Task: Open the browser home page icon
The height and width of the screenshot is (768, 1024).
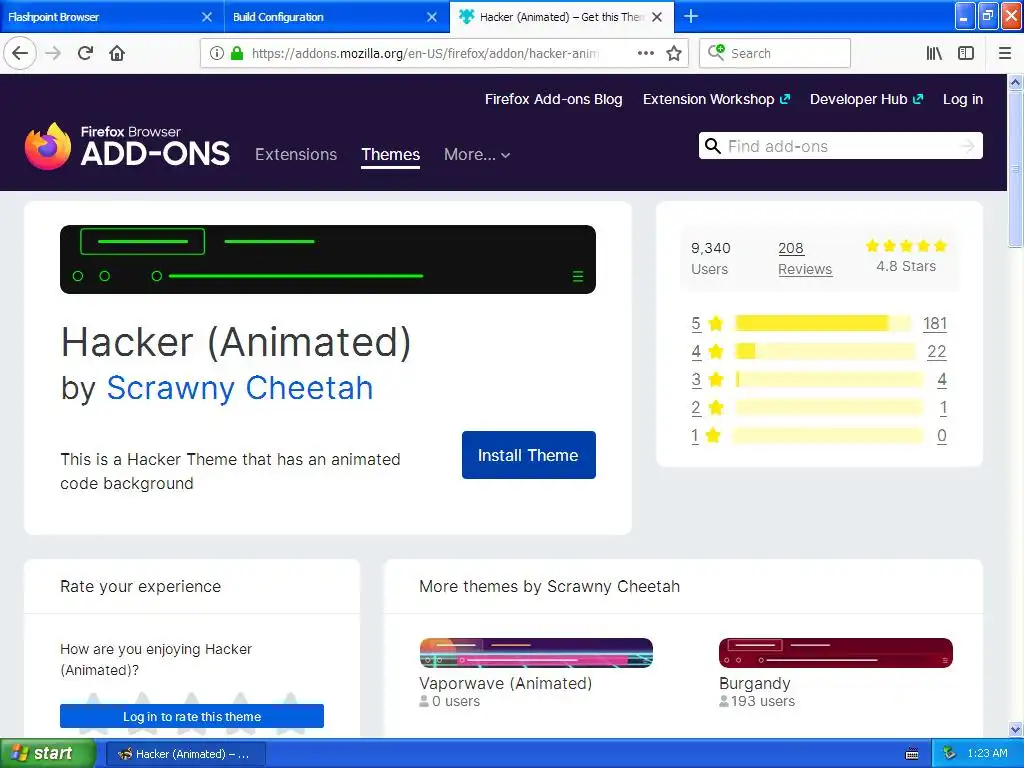Action: click(117, 53)
